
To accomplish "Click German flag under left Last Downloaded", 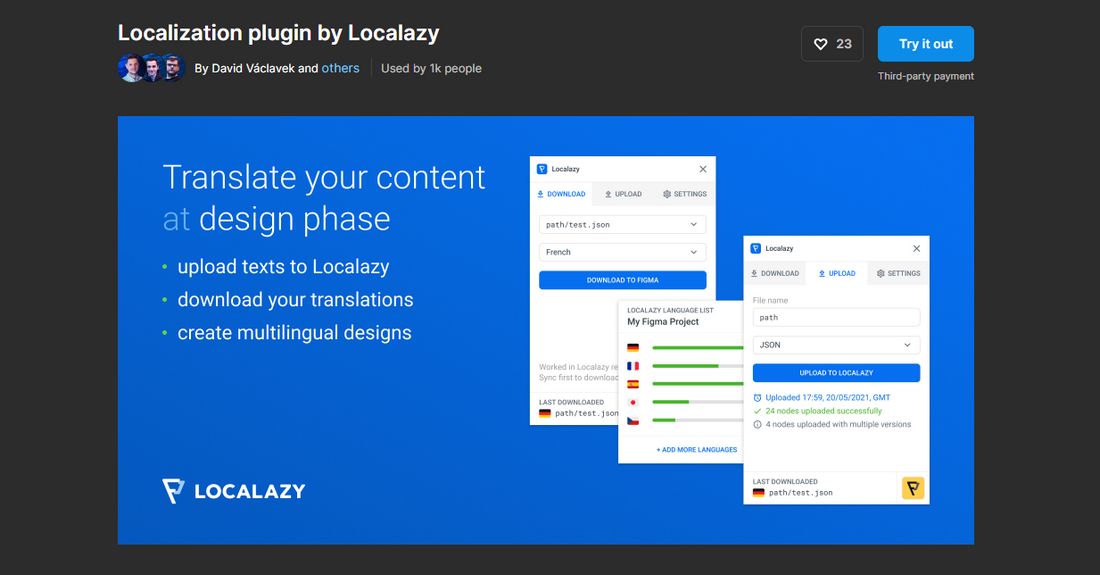I will point(544,414).
